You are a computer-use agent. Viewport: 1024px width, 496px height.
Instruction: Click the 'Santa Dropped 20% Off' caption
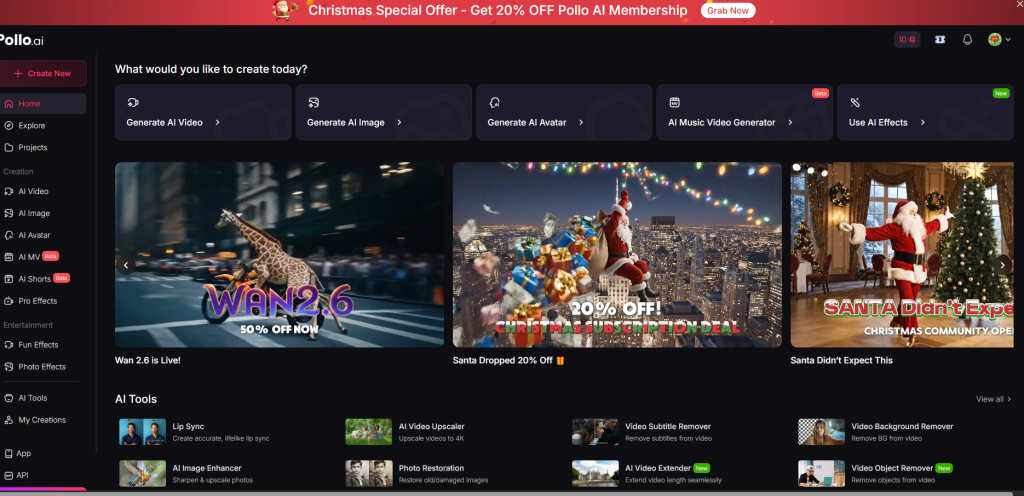(x=508, y=360)
